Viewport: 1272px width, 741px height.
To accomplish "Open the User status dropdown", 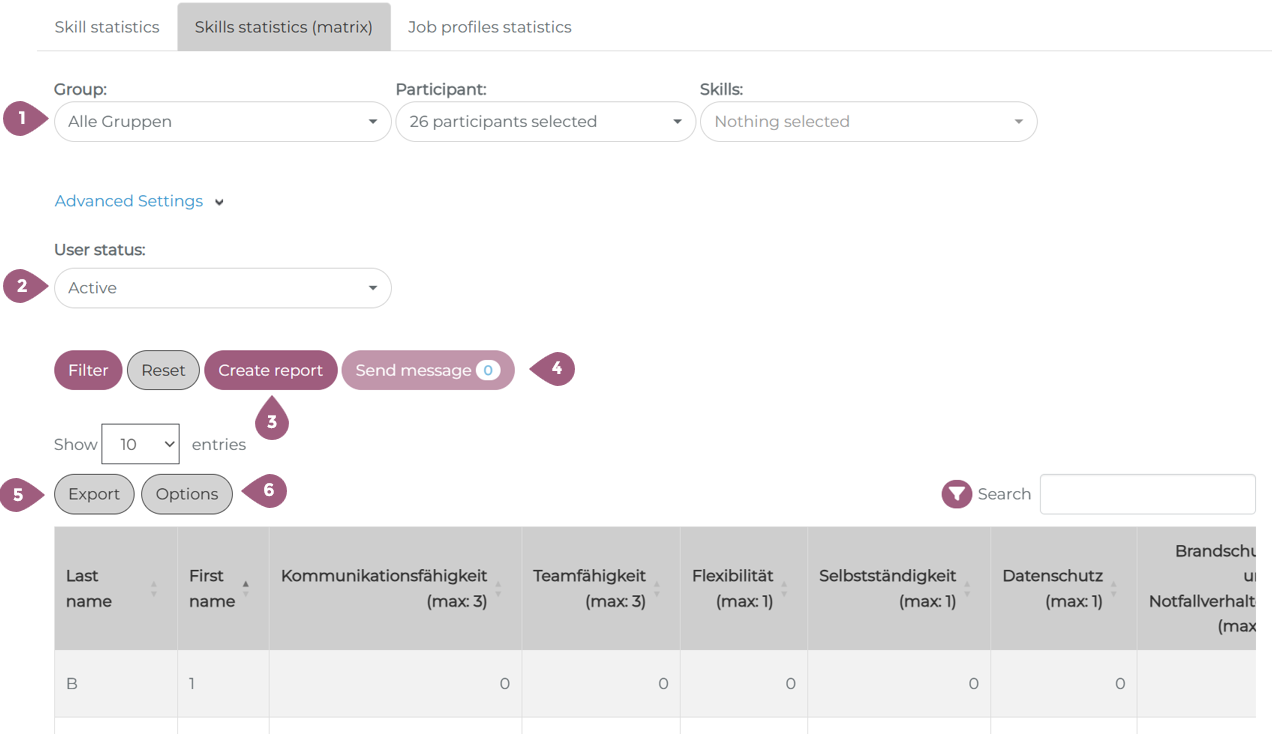I will pos(222,288).
